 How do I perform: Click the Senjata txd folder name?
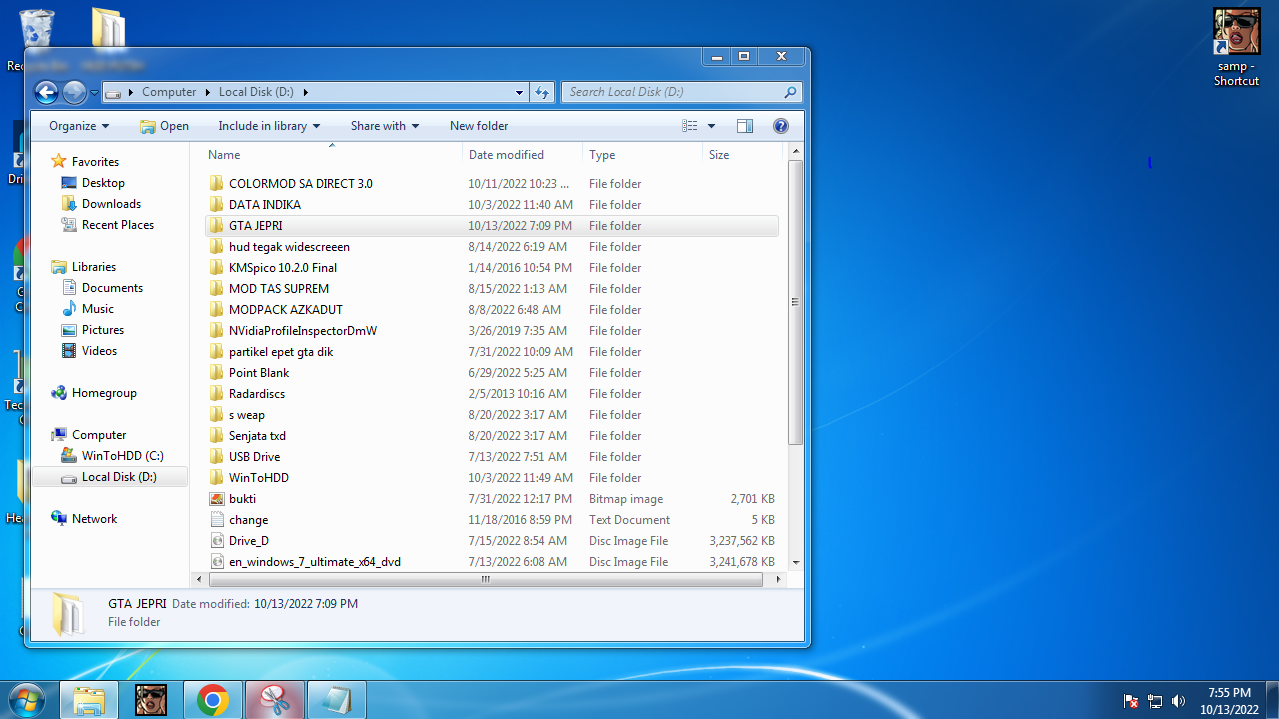(257, 436)
